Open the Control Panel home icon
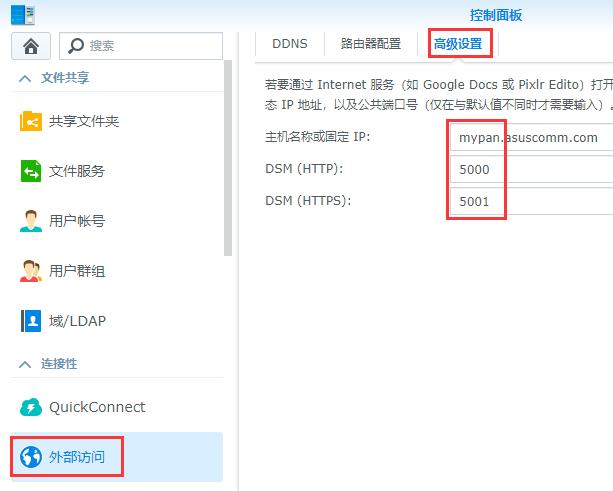This screenshot has height=491, width=613. [x=31, y=46]
